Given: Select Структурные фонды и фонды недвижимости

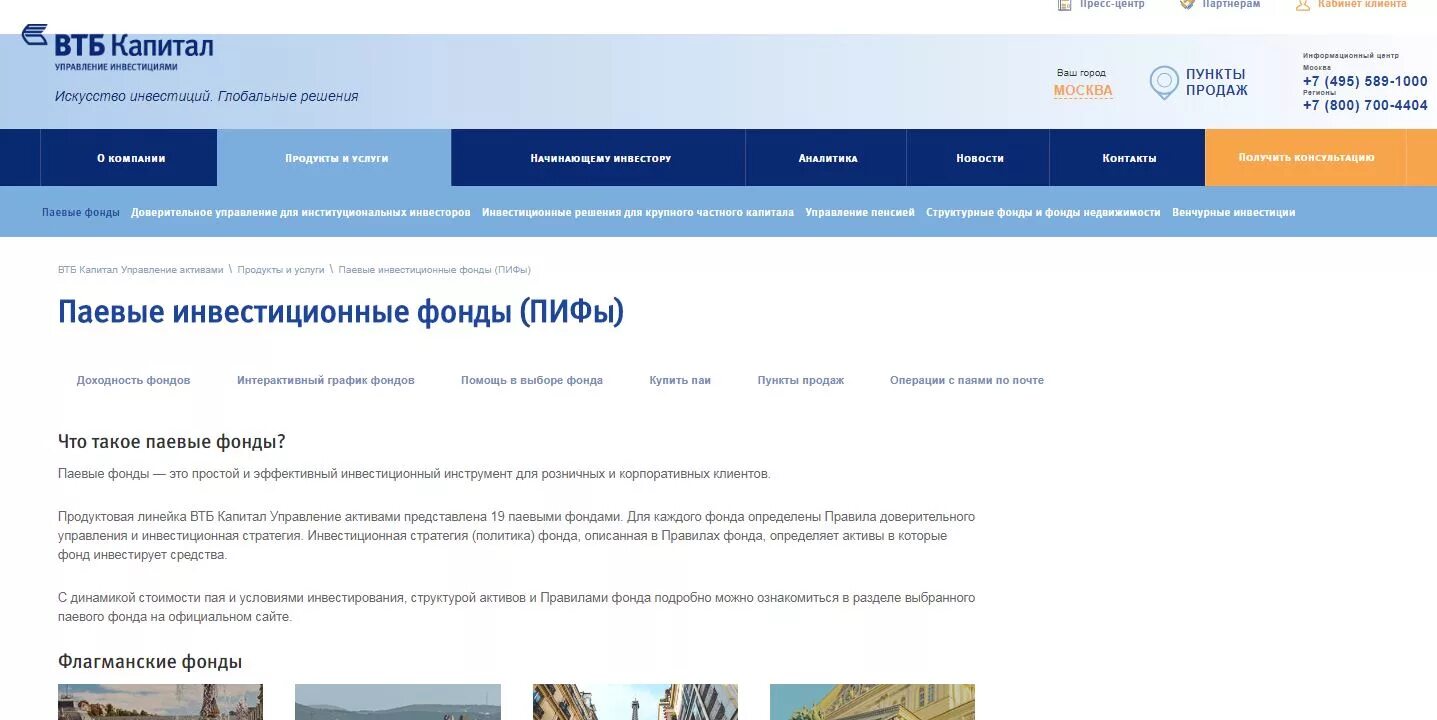Looking at the screenshot, I should (x=1043, y=212).
